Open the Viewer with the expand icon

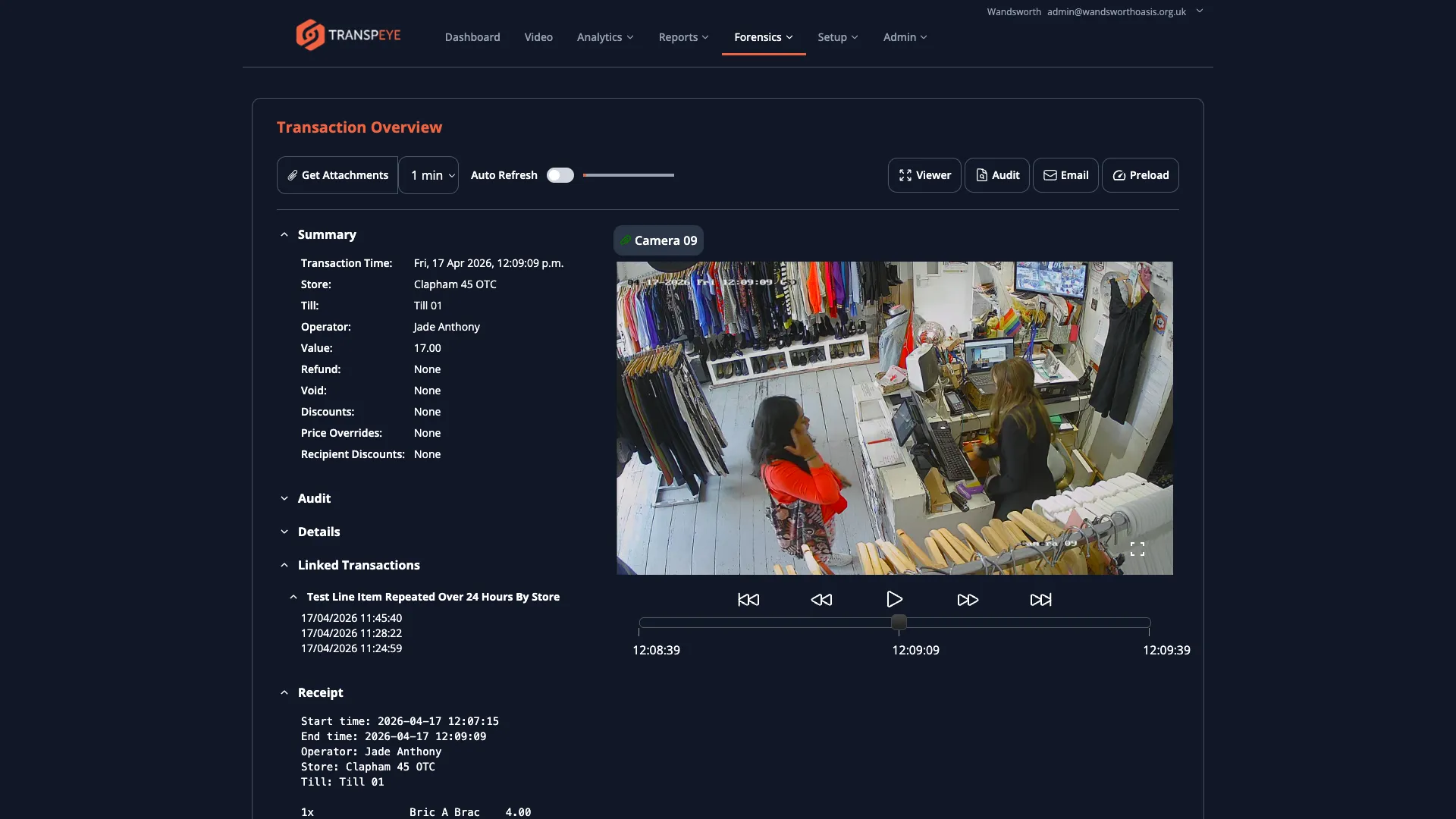pyautogui.click(x=905, y=175)
